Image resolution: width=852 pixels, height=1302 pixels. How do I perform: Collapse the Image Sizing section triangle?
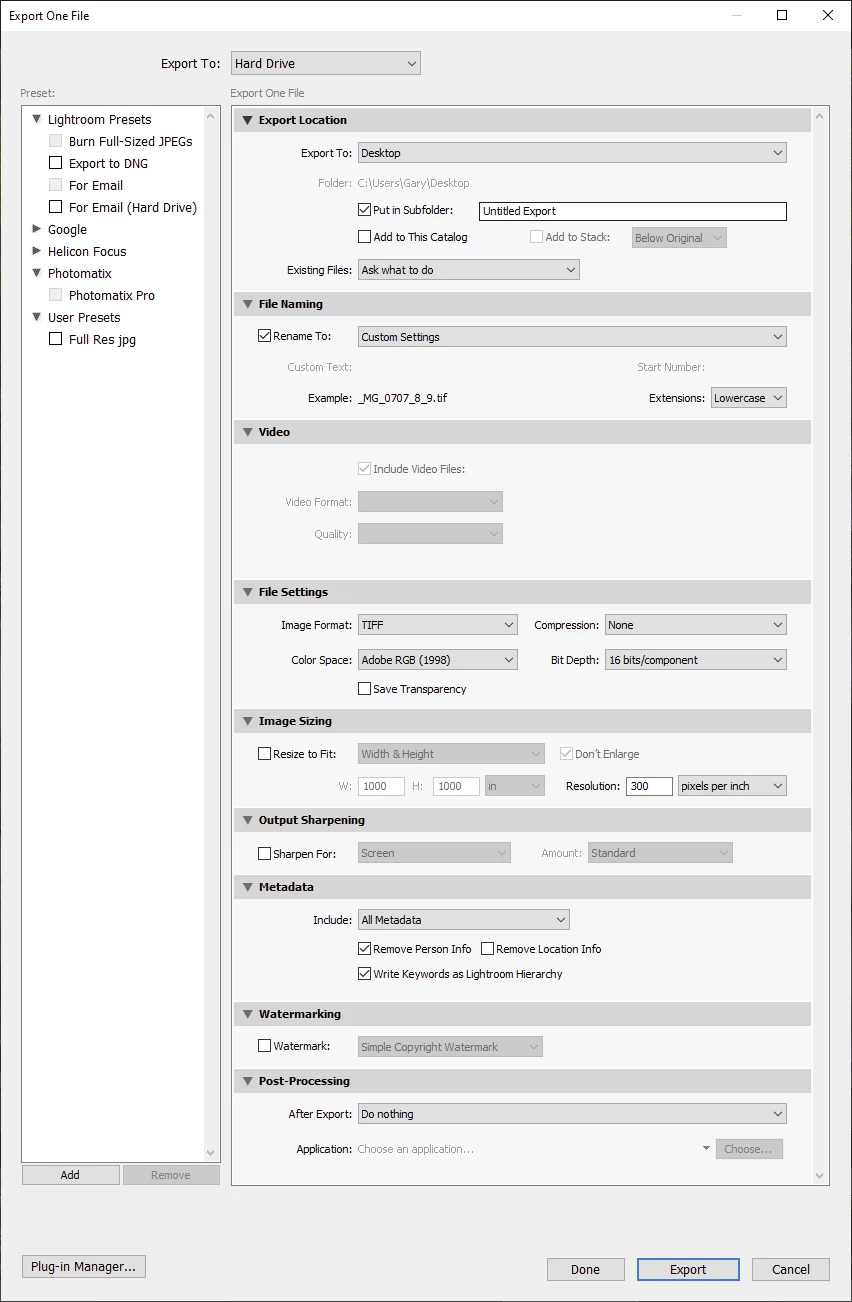248,721
